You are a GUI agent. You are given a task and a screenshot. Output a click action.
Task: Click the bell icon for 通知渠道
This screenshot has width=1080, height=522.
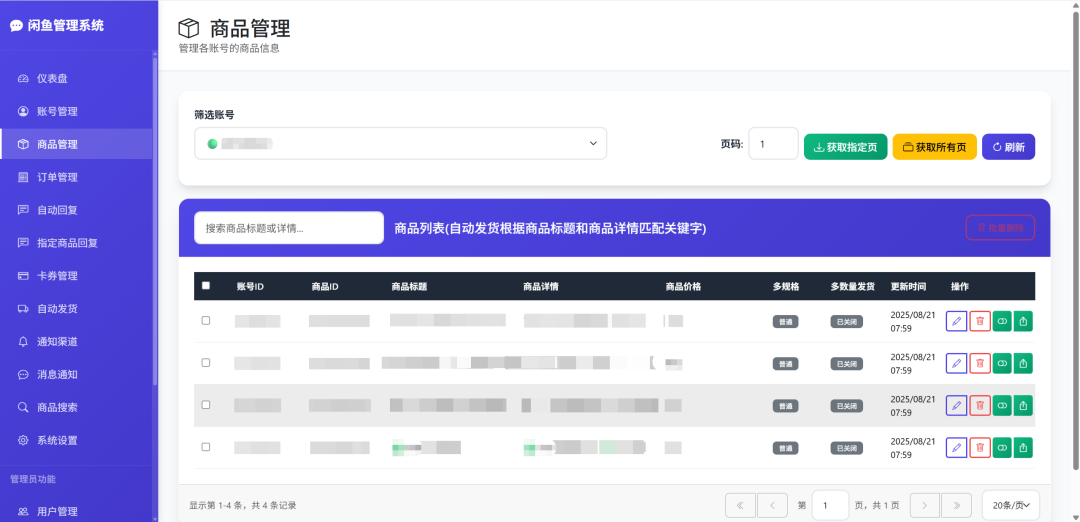(23, 342)
